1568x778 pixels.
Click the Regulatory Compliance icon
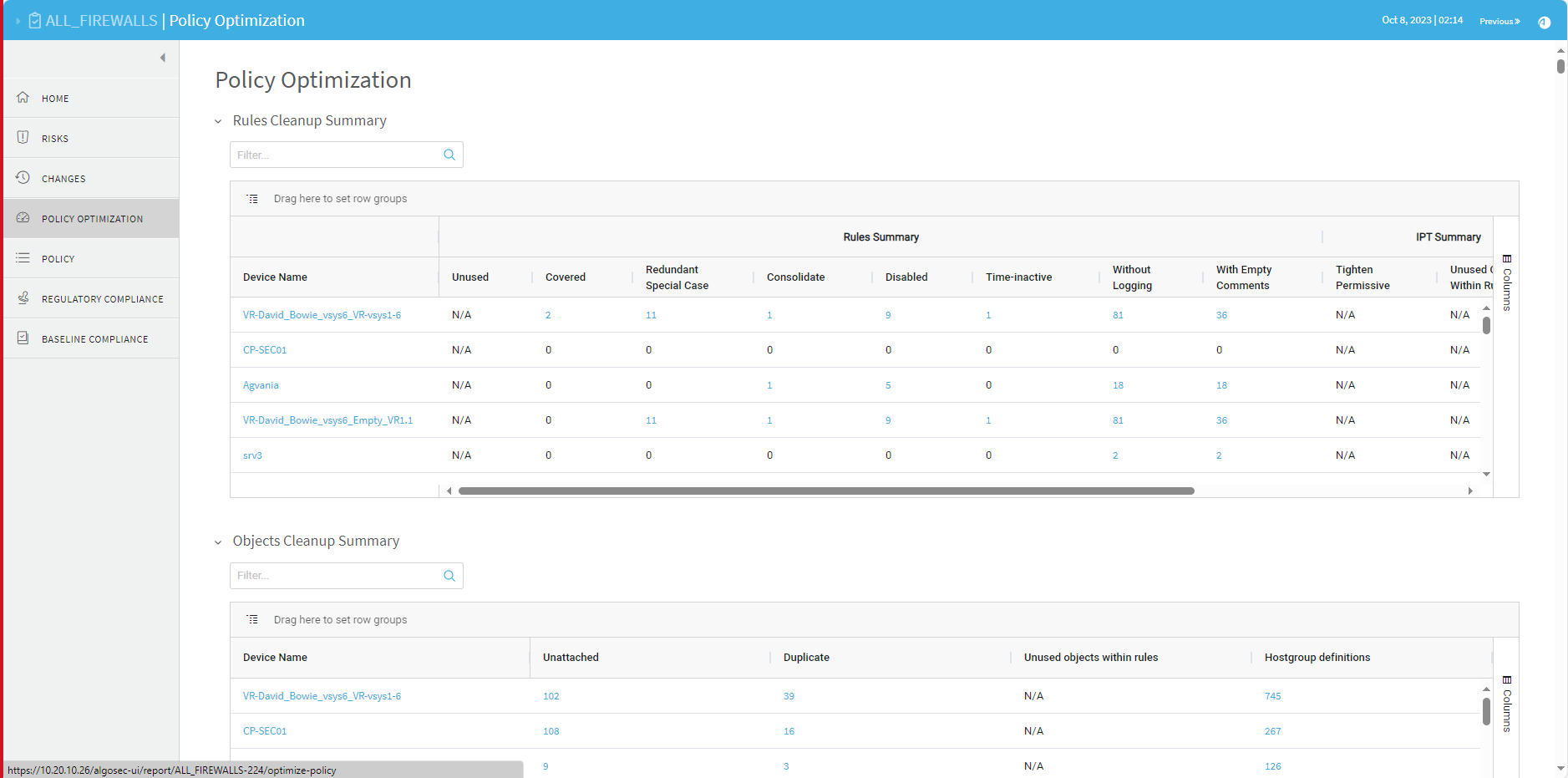23,298
